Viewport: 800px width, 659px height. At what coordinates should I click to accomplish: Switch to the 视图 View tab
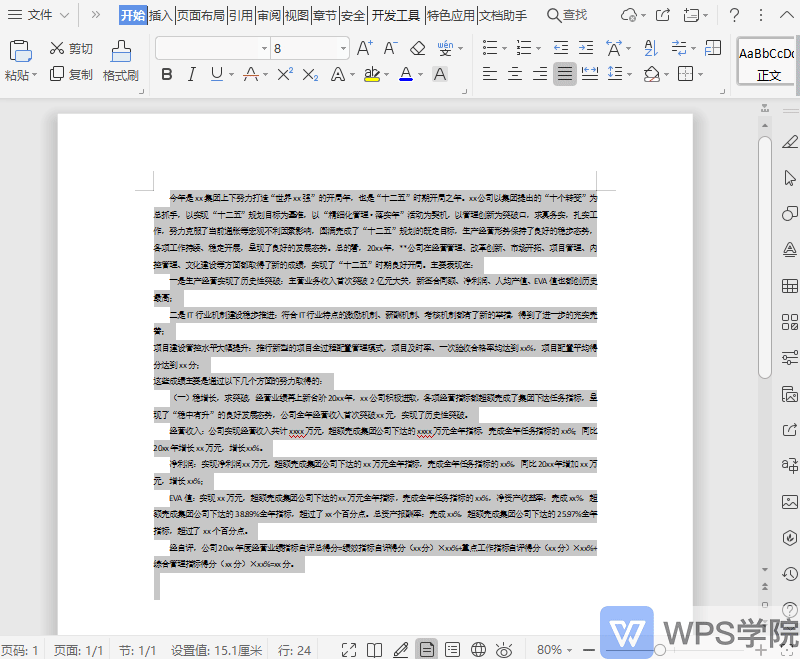(297, 16)
